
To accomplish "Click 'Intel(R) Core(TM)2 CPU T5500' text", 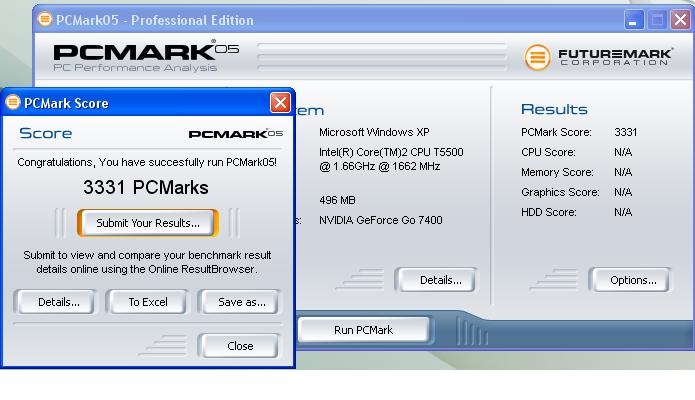I will pyautogui.click(x=391, y=152).
